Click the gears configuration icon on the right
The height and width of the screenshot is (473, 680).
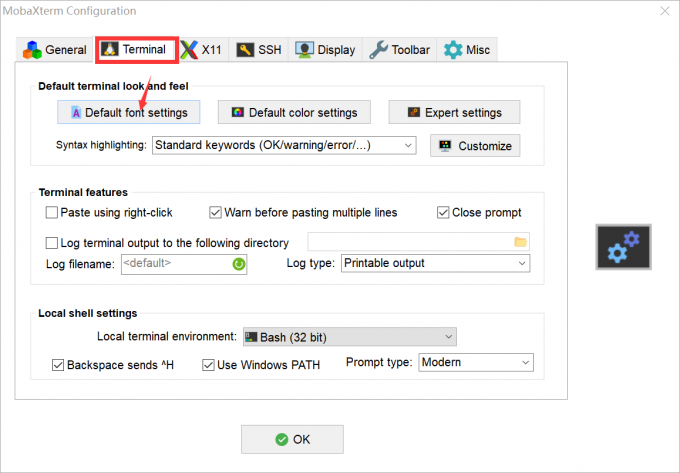pos(624,247)
